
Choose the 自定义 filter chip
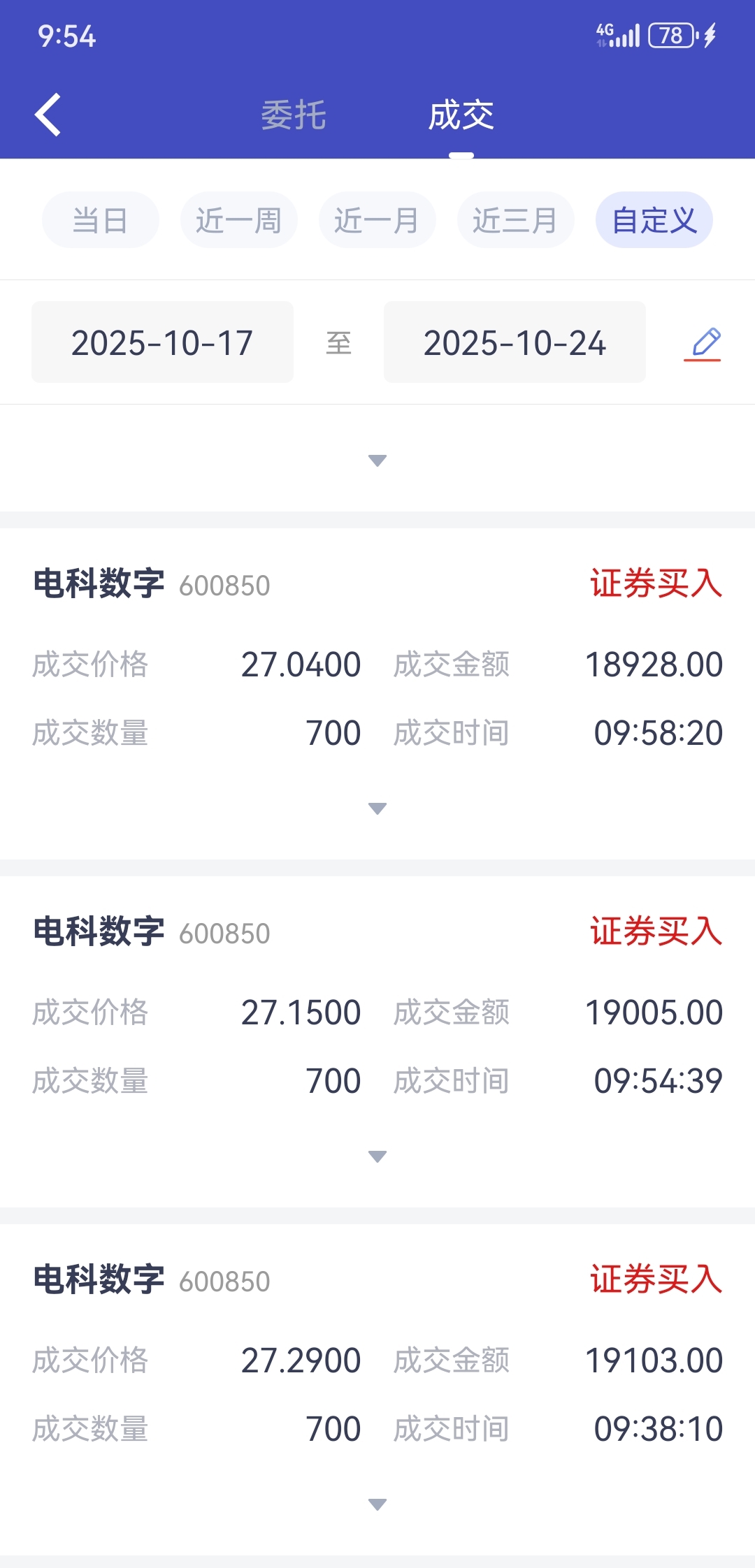(654, 220)
